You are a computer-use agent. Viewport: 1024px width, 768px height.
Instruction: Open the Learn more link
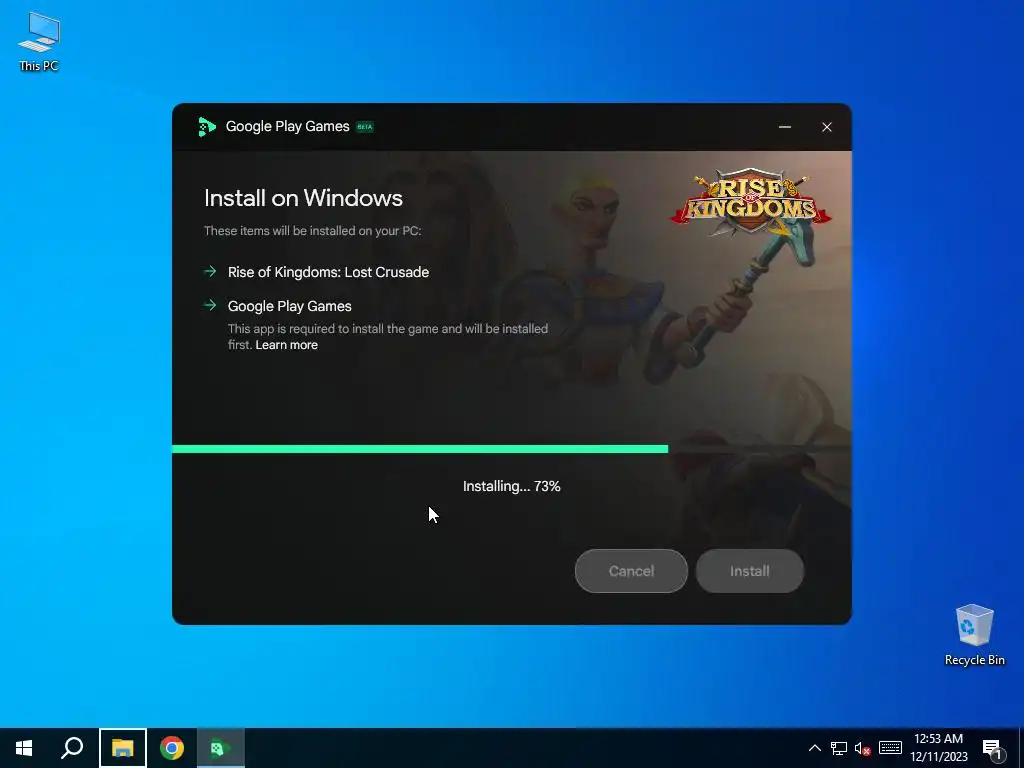point(286,345)
